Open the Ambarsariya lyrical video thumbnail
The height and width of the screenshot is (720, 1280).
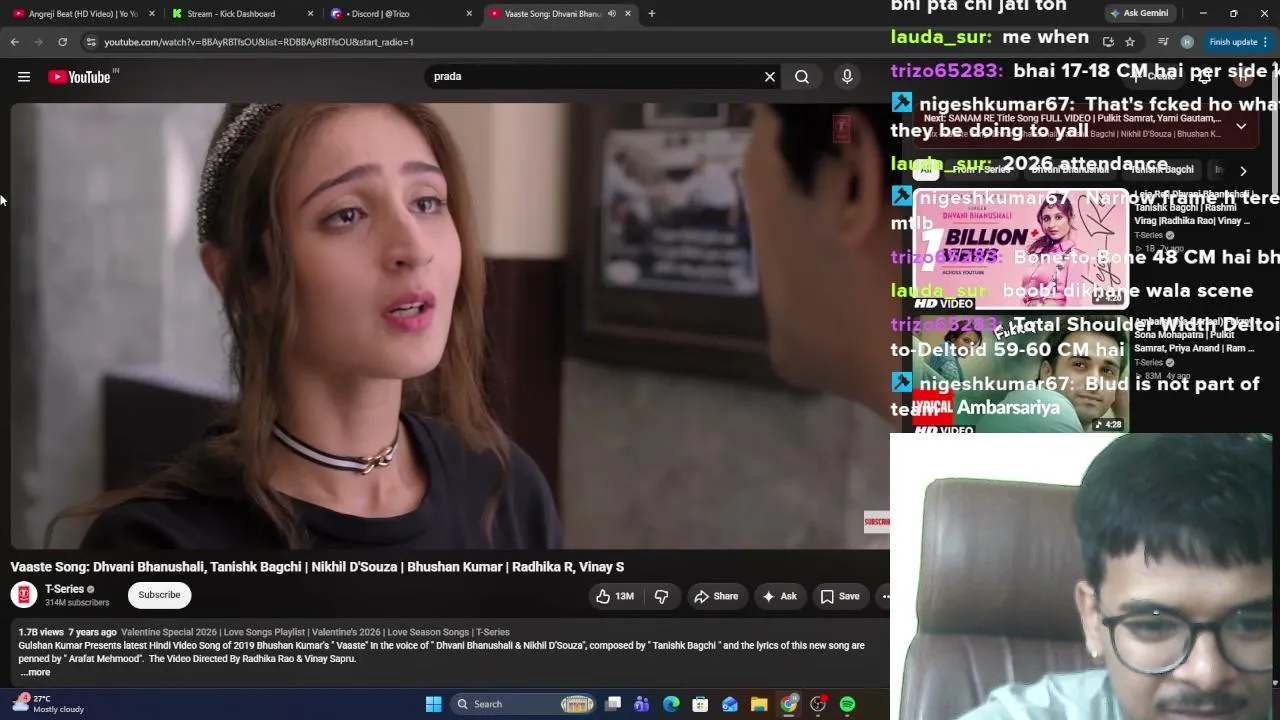(x=1021, y=375)
